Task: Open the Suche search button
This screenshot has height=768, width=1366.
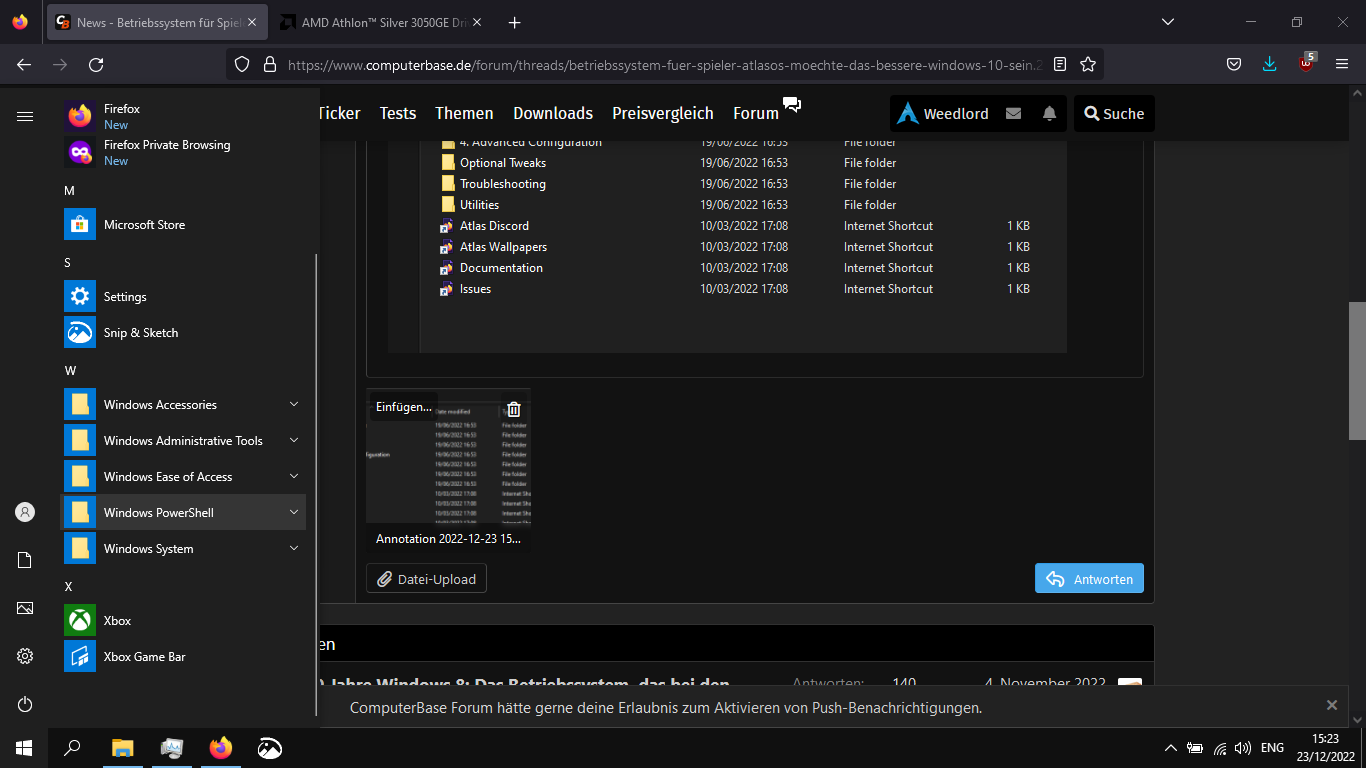Action: tap(1114, 114)
